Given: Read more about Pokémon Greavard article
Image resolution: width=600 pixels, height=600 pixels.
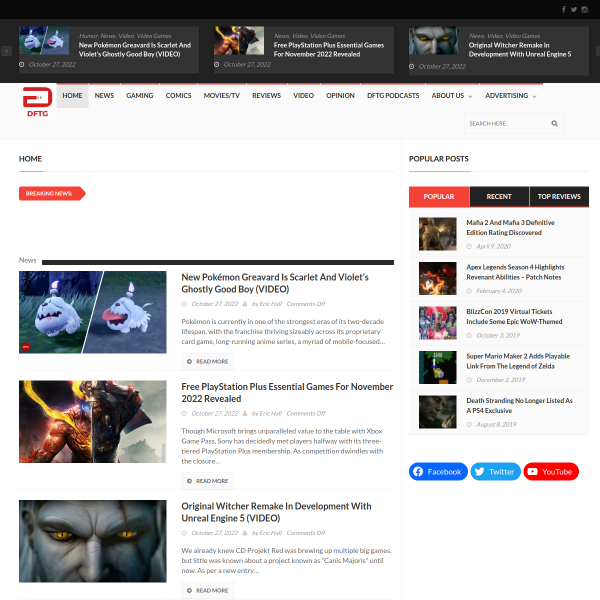Looking at the screenshot, I should coord(207,362).
